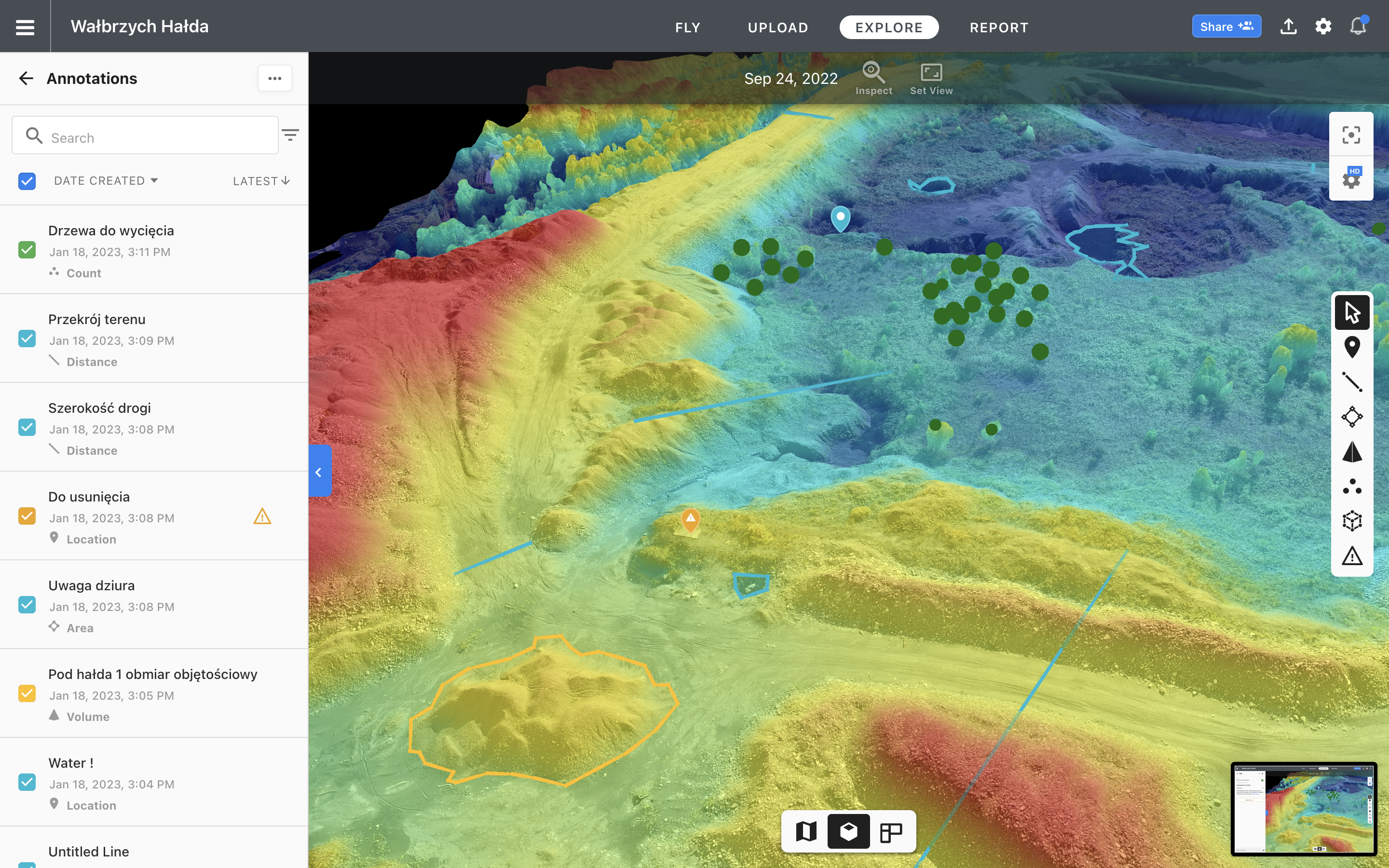Go back from Annotations panel
Screen dimensions: 1389x868
[26, 78]
